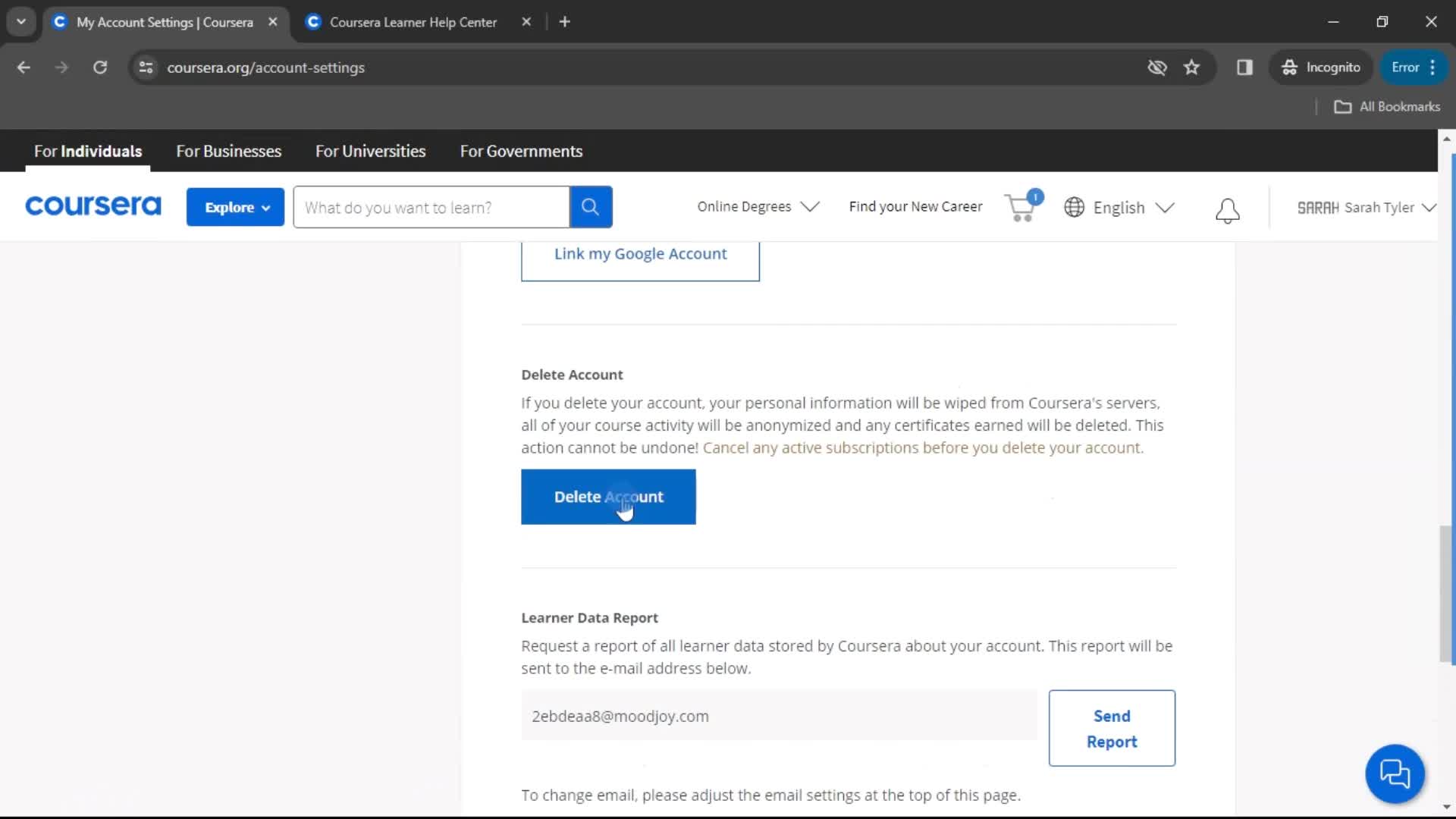Click the scrollbar up arrow
Image resolution: width=1456 pixels, height=819 pixels.
tap(1447, 139)
